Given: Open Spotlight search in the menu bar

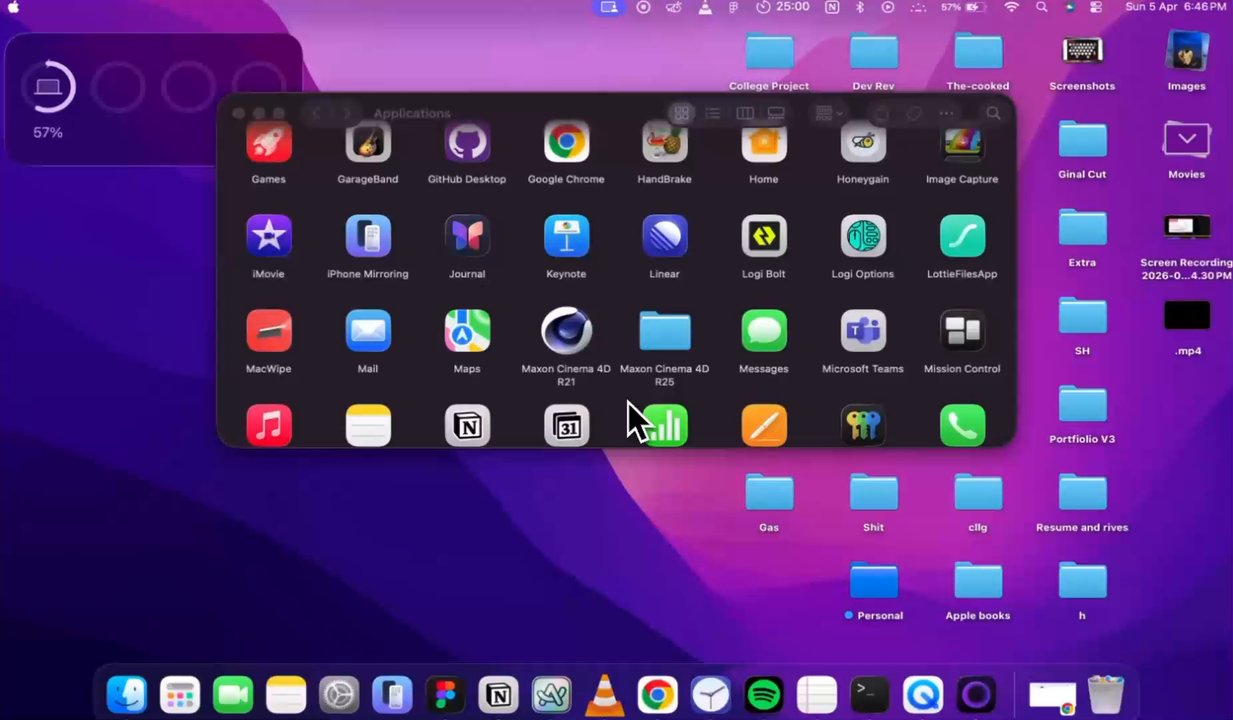Looking at the screenshot, I should [x=1041, y=7].
